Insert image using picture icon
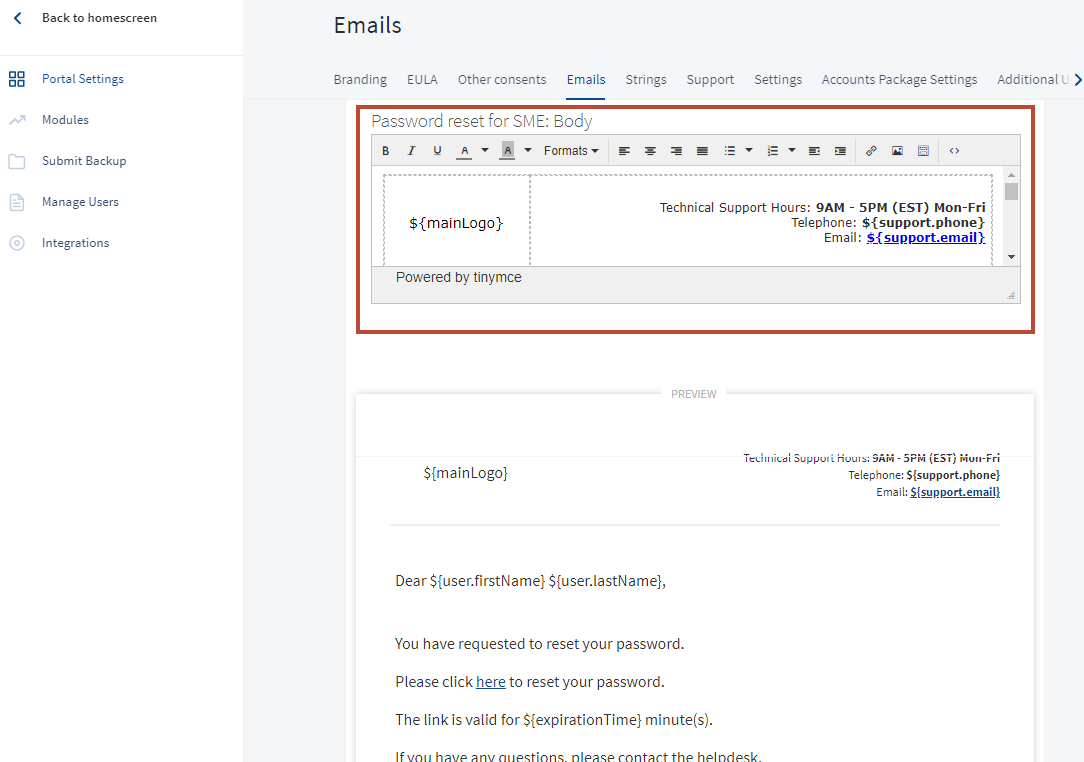 [x=897, y=151]
